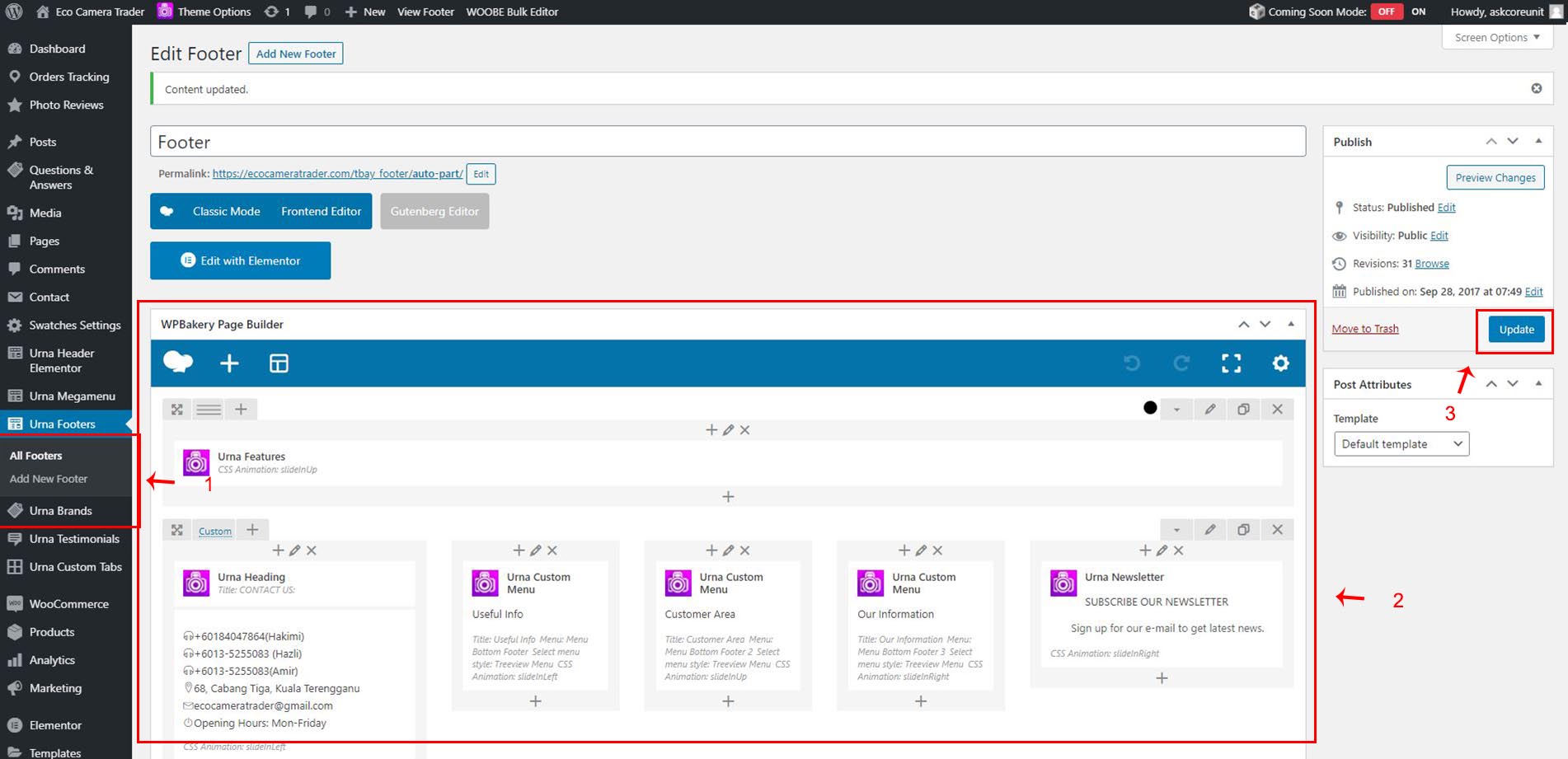Viewport: 1568px width, 759px height.
Task: Edit the first row with pencil icon
Action: [x=1209, y=410]
